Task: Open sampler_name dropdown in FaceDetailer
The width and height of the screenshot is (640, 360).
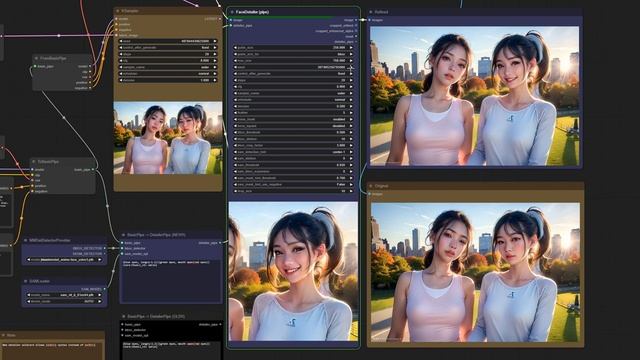Action: pyautogui.click(x=293, y=93)
